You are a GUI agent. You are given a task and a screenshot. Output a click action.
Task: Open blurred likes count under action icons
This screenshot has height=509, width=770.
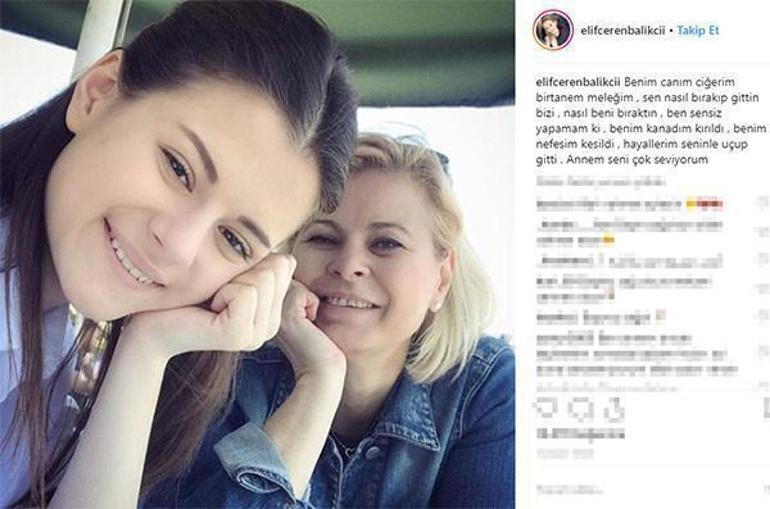[580, 434]
